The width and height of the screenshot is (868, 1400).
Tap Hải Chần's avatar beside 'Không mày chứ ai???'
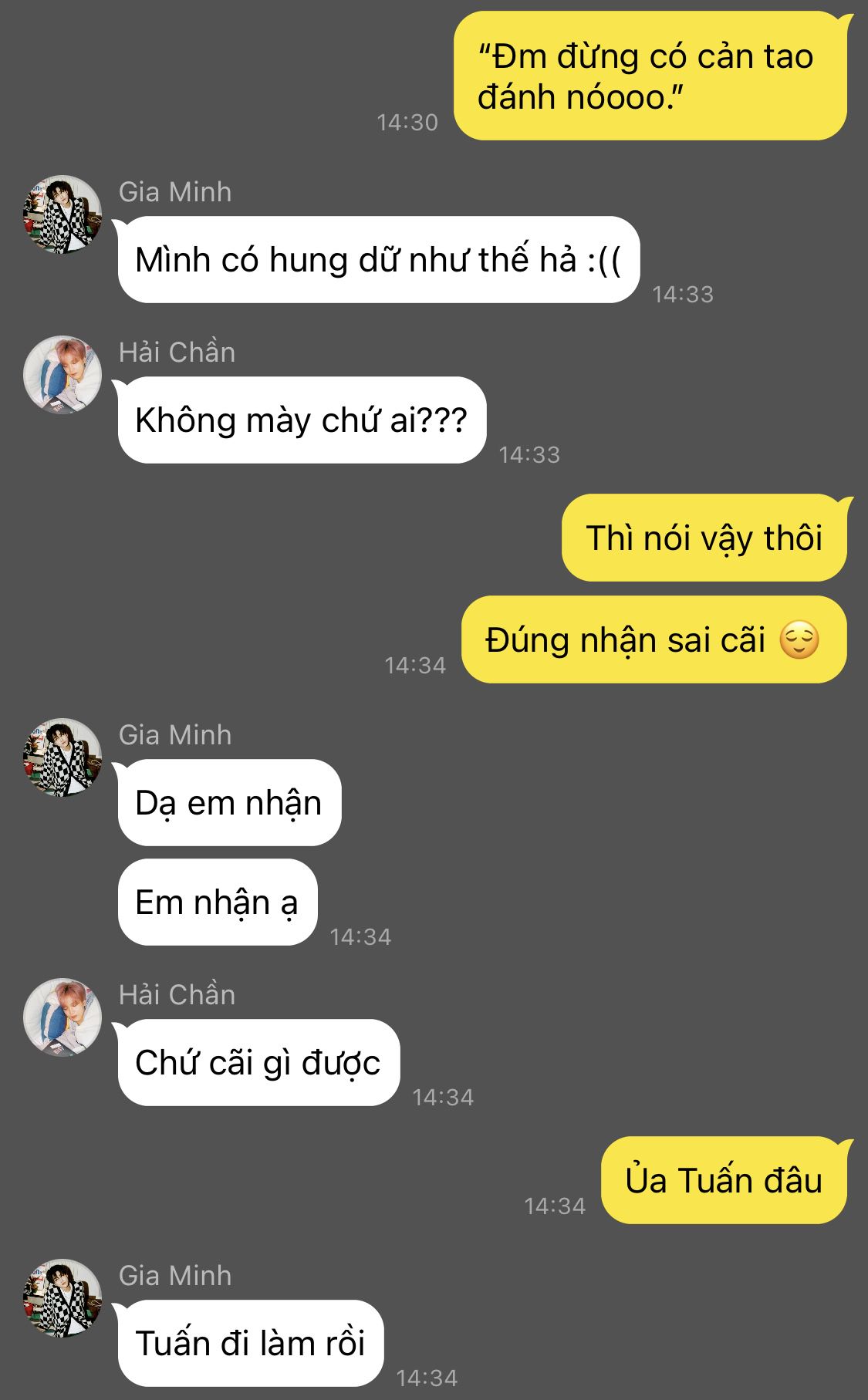[62, 375]
